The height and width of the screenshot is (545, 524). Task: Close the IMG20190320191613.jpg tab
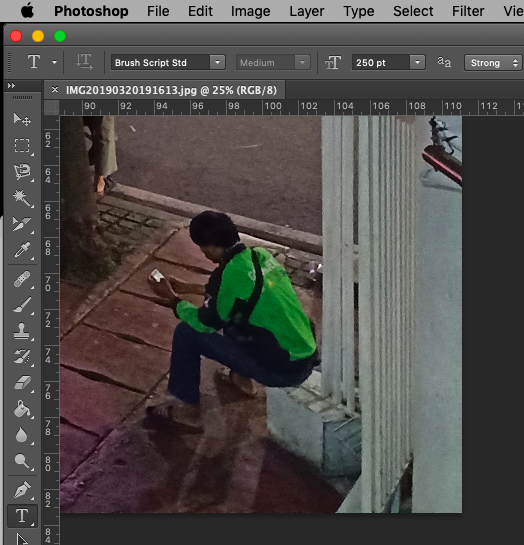(55, 90)
